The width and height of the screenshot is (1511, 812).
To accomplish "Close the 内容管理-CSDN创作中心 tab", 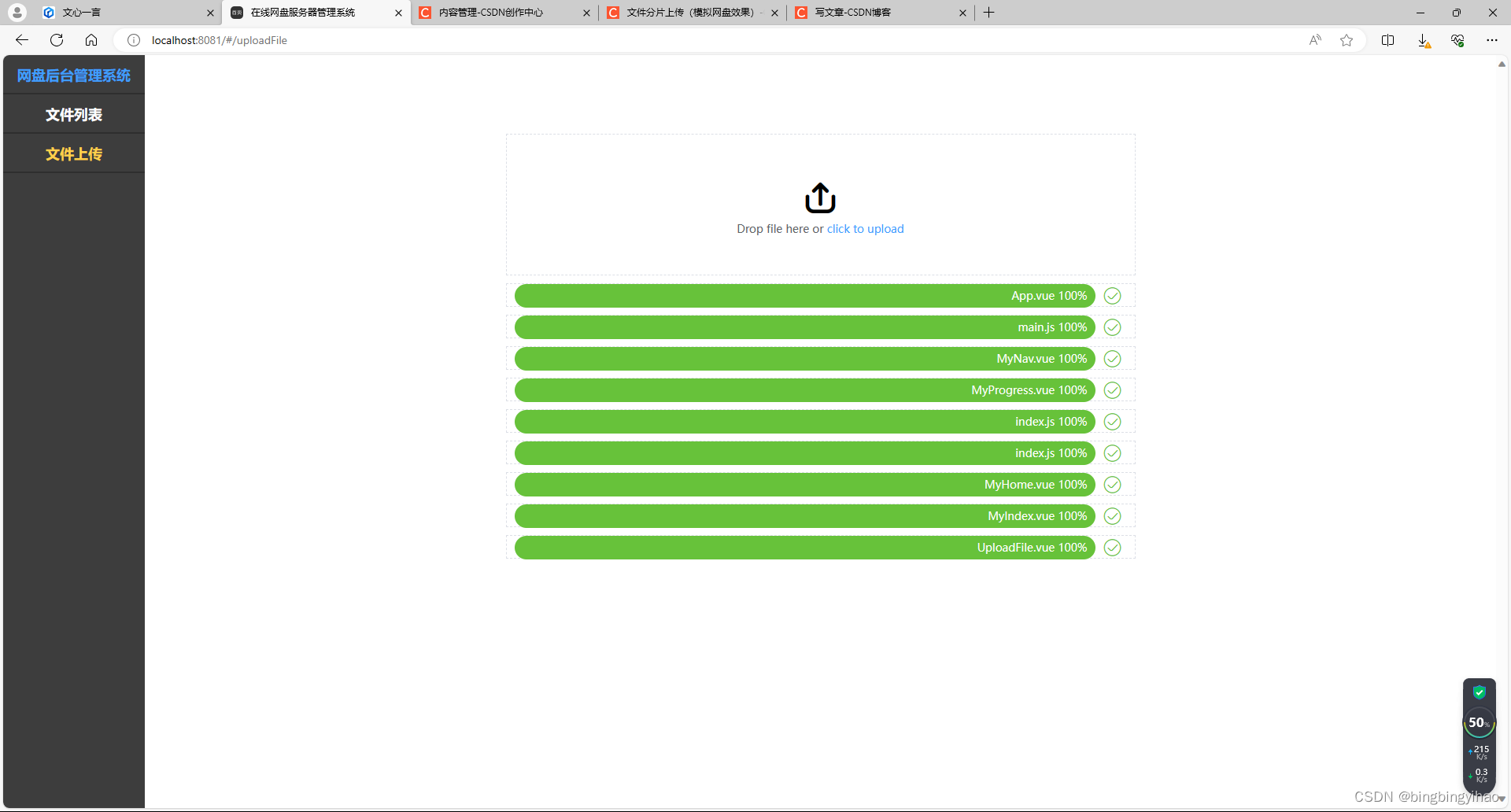I will pyautogui.click(x=586, y=13).
